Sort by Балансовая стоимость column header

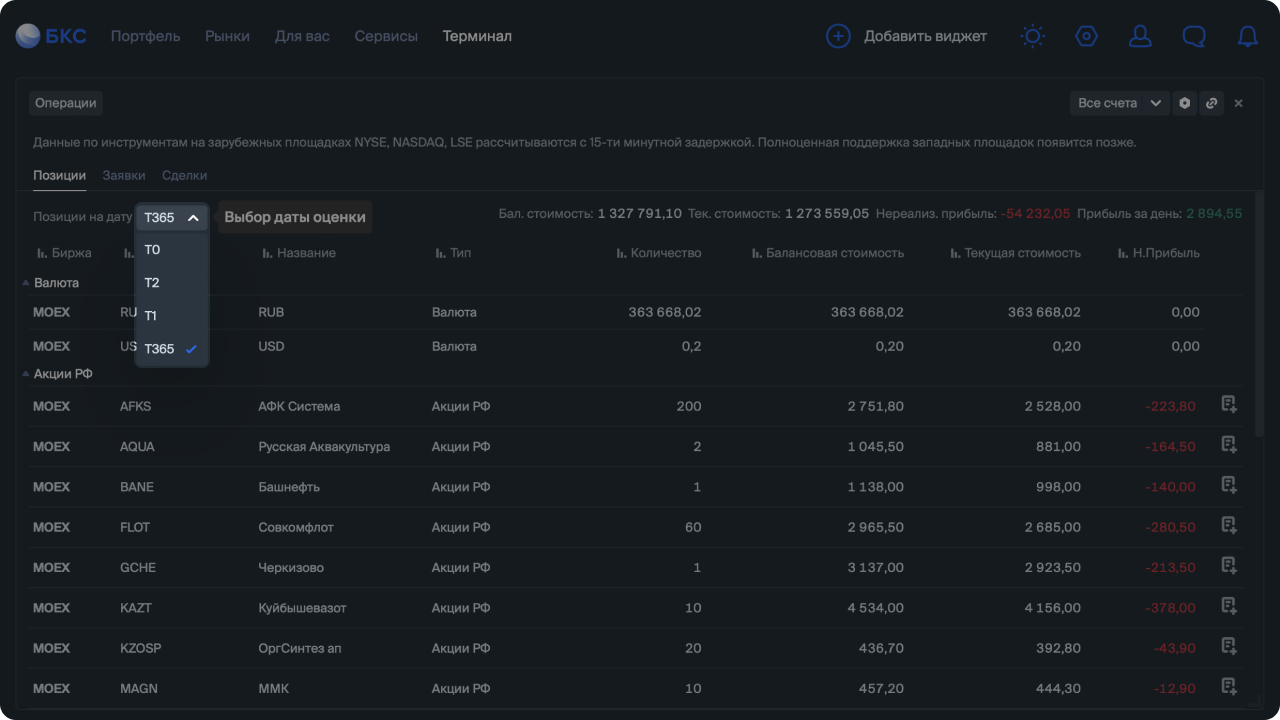pyautogui.click(x=828, y=253)
